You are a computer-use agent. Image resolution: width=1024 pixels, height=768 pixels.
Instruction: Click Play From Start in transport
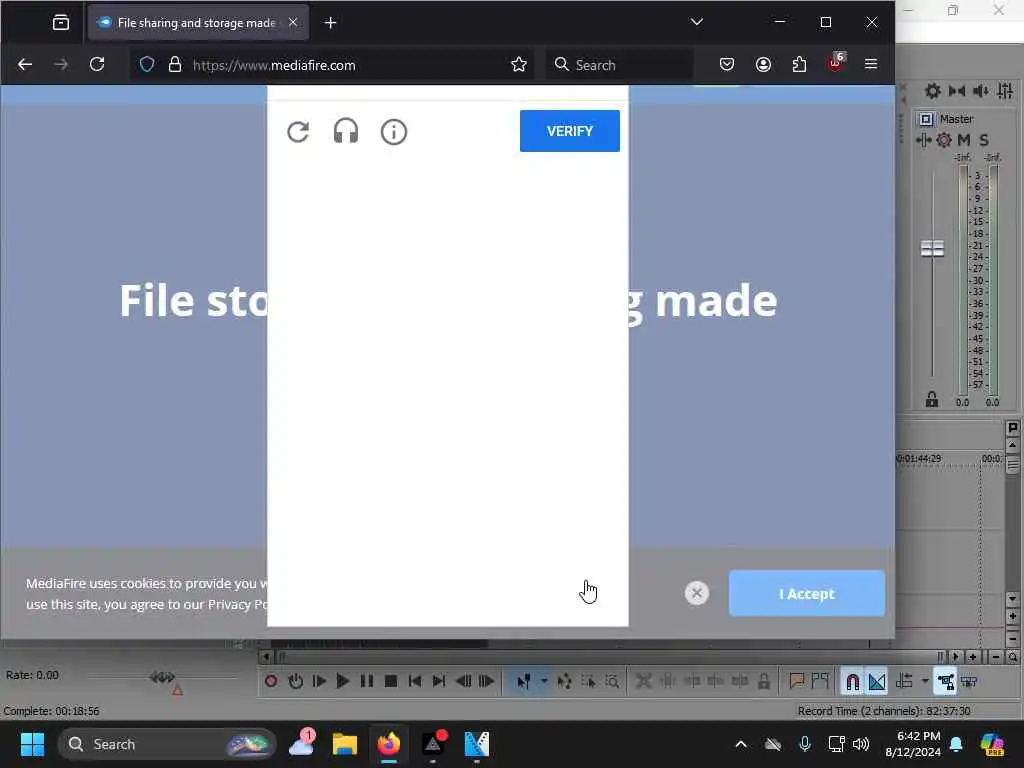pyautogui.click(x=319, y=681)
